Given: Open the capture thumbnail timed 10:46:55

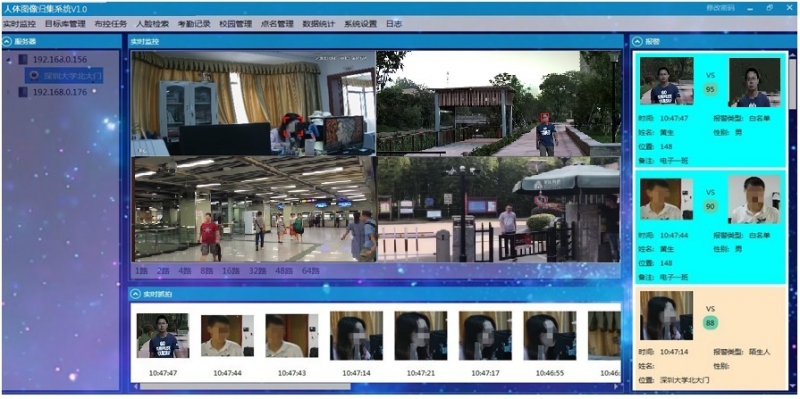Looking at the screenshot, I should pos(549,336).
